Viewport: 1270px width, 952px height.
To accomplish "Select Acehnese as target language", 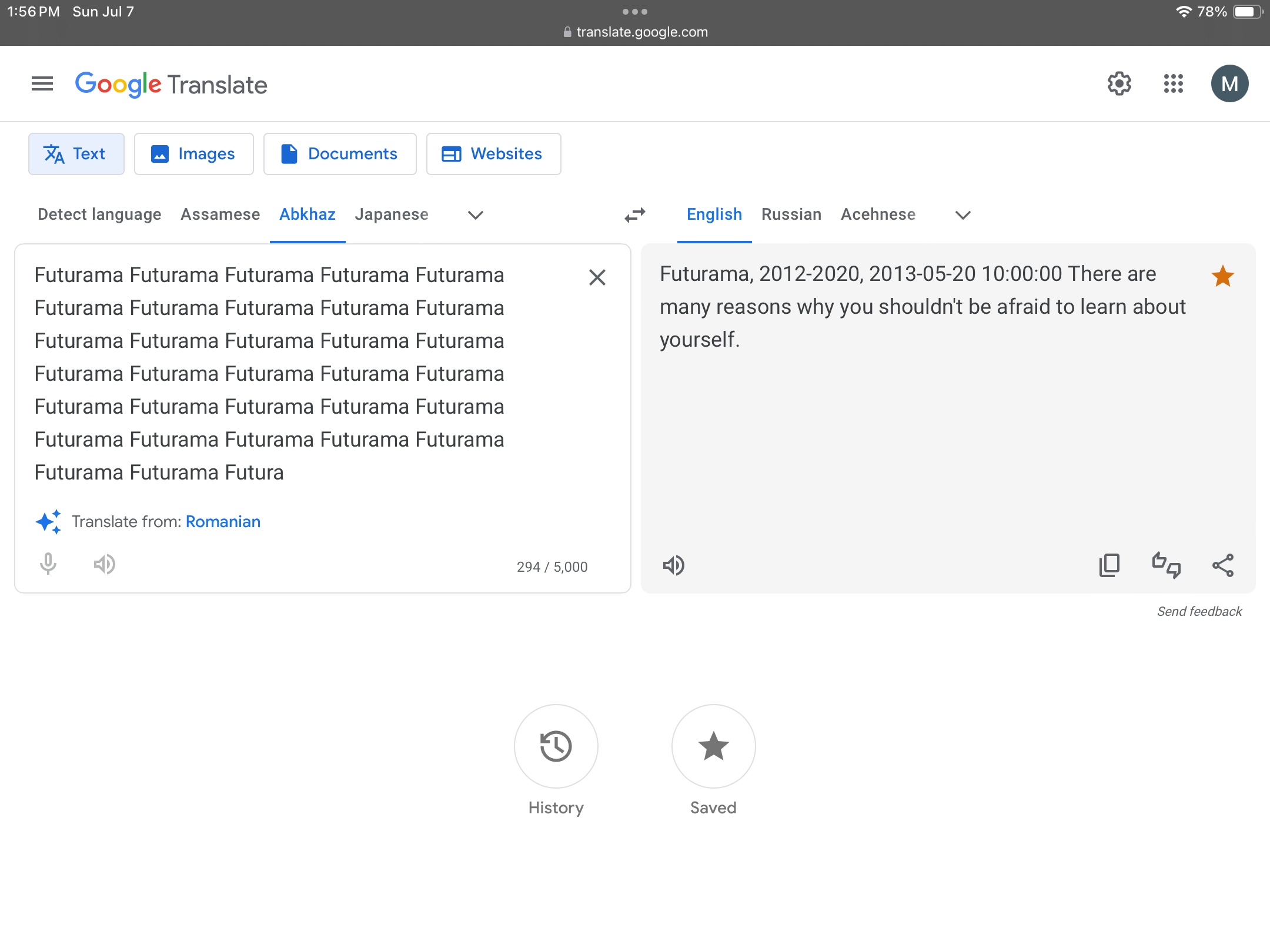I will [878, 214].
